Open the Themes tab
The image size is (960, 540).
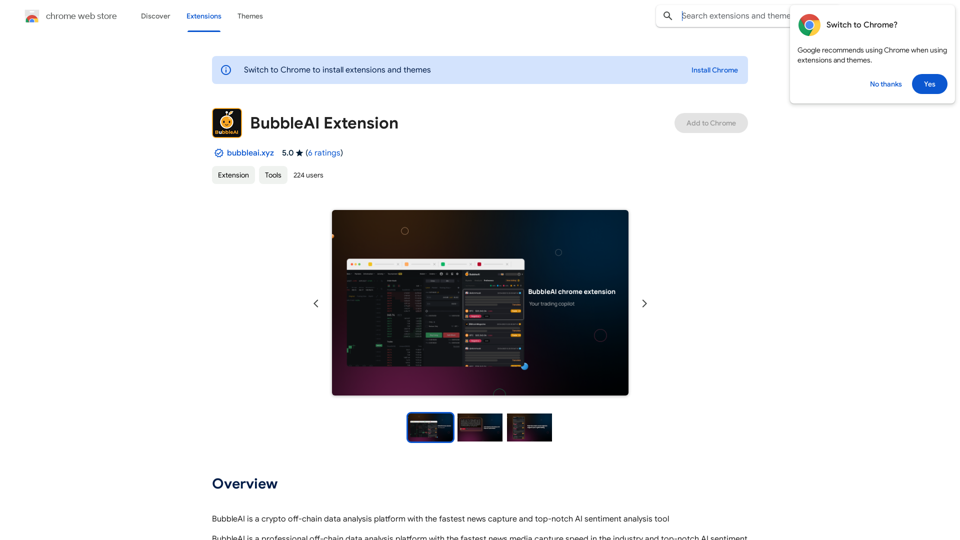[250, 16]
